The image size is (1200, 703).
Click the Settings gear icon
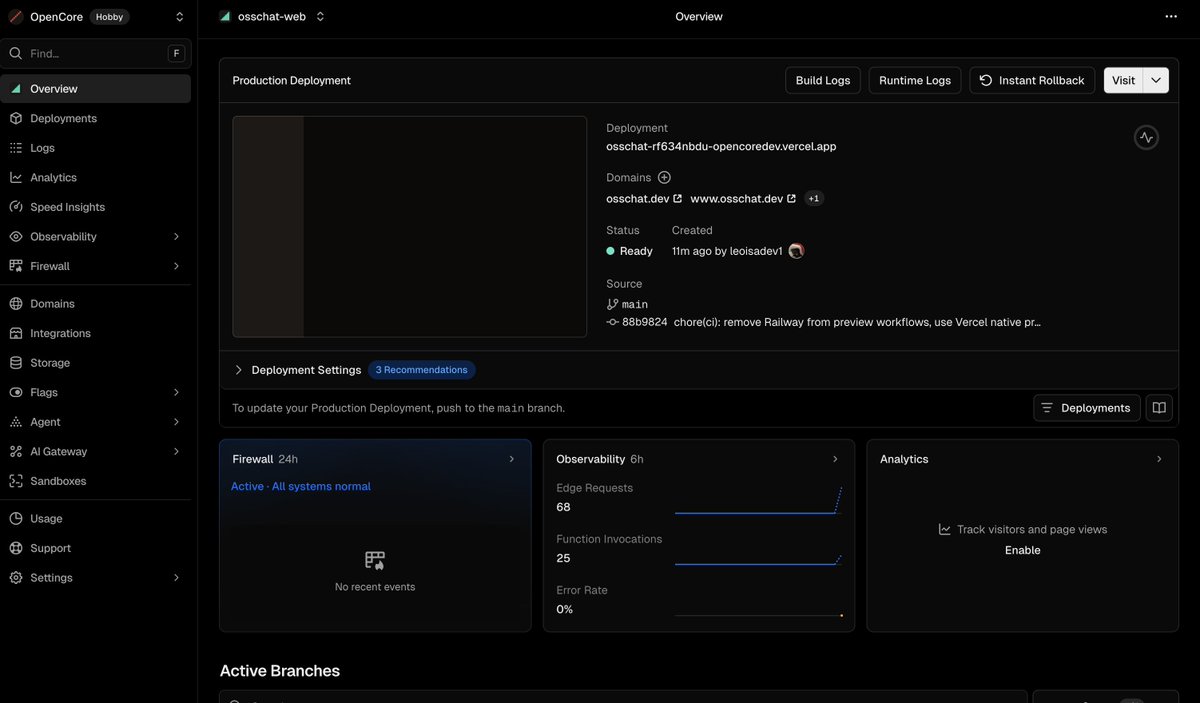click(16, 578)
